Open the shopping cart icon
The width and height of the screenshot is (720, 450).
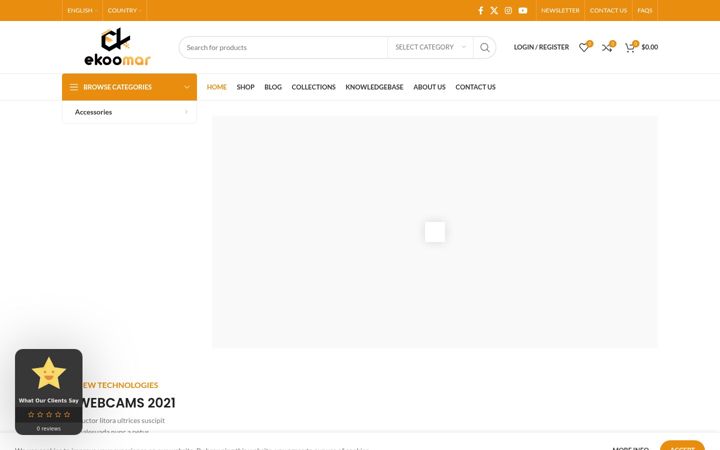click(x=630, y=47)
